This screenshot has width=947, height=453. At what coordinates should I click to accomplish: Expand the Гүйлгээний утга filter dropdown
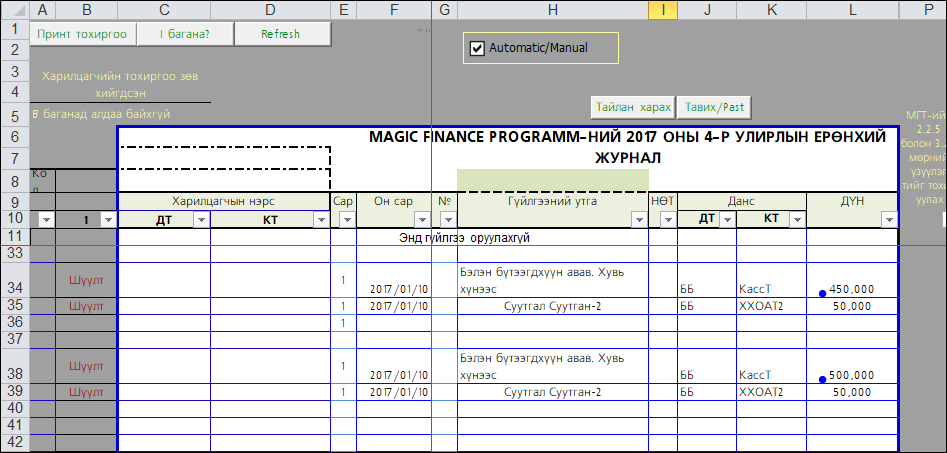pyautogui.click(x=638, y=220)
